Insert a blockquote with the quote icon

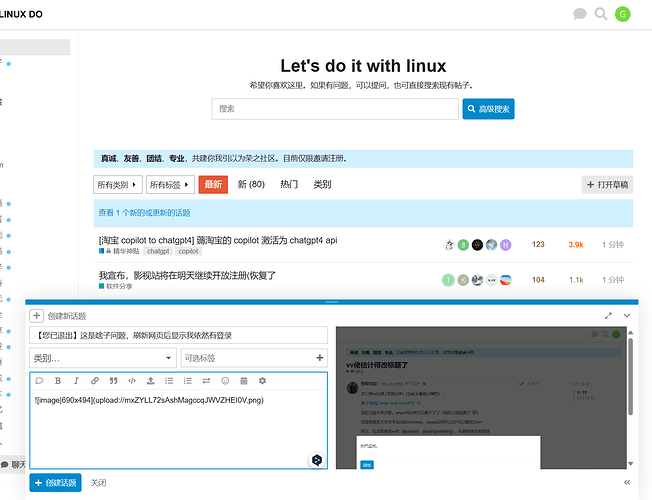114,381
